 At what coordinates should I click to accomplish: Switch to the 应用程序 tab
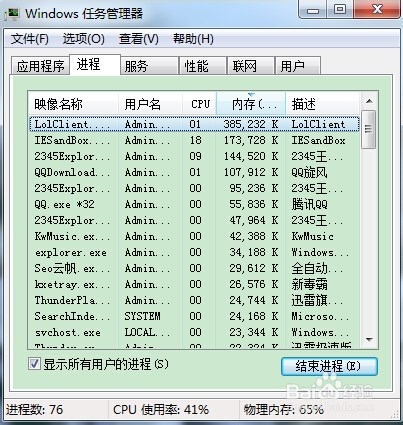tap(40, 66)
